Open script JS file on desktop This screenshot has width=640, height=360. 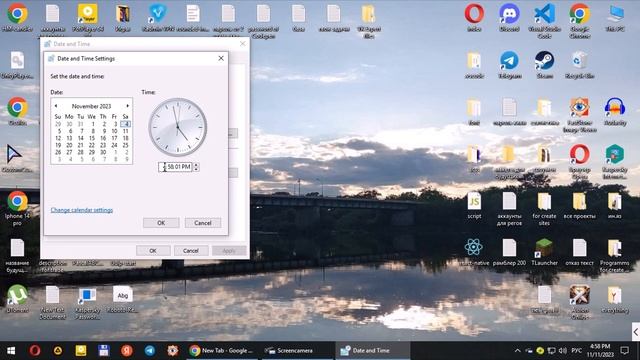click(x=474, y=206)
